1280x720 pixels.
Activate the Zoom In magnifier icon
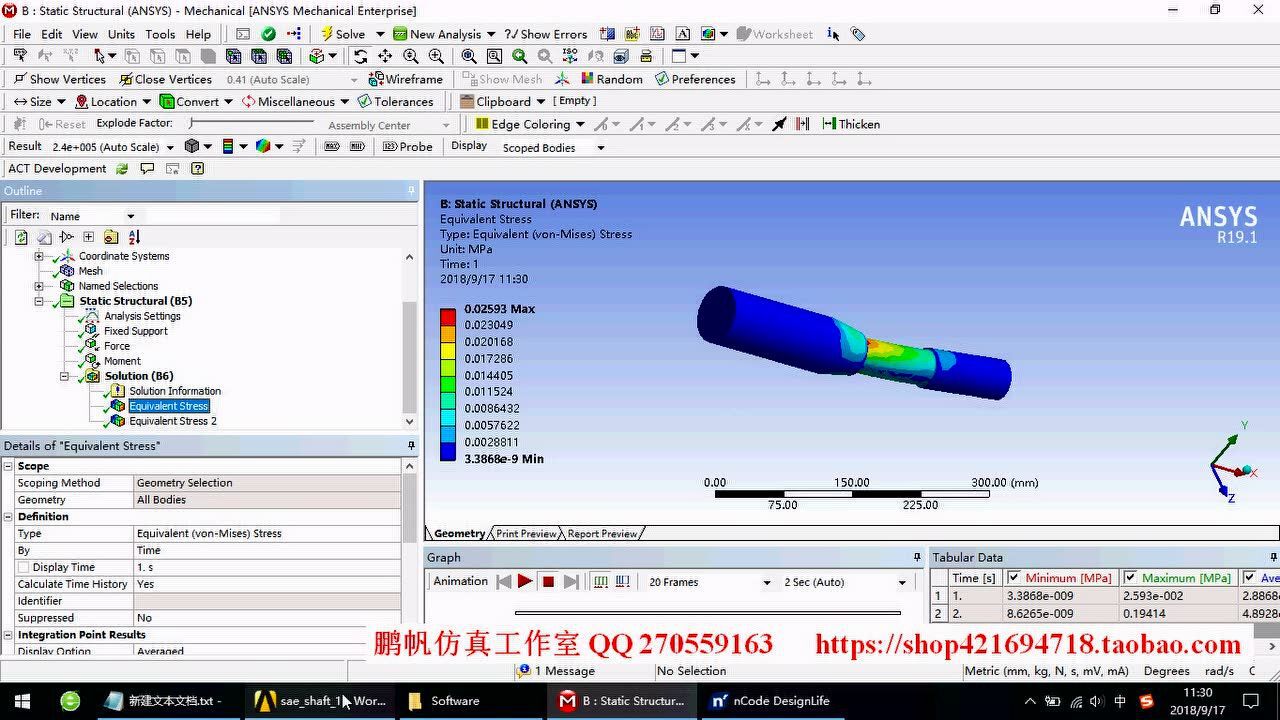(x=436, y=56)
